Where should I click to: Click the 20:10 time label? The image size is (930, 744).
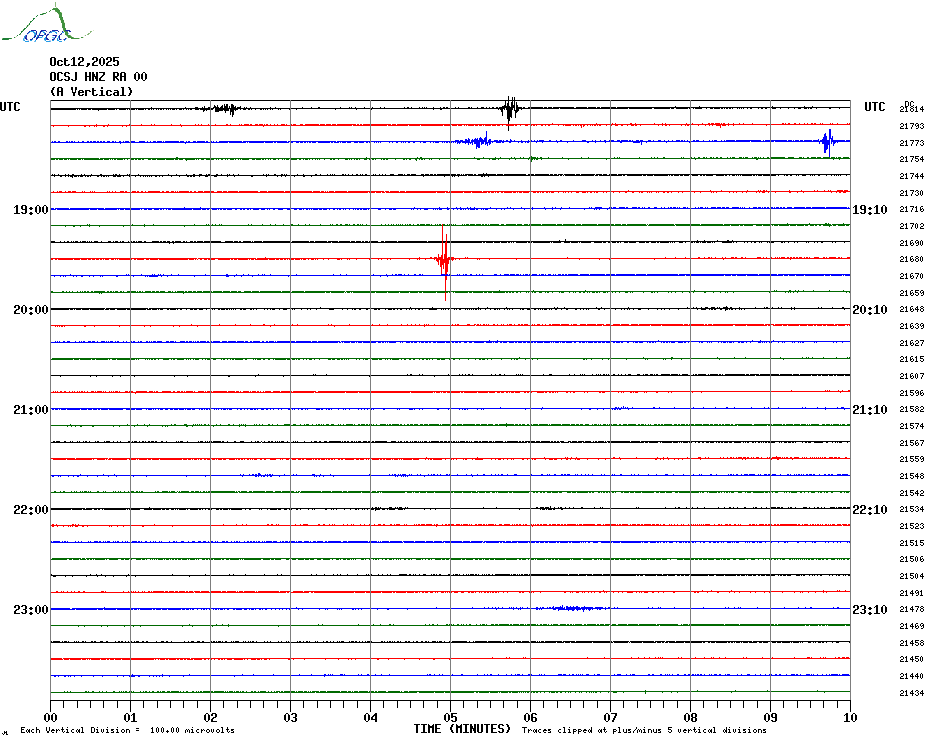[870, 310]
